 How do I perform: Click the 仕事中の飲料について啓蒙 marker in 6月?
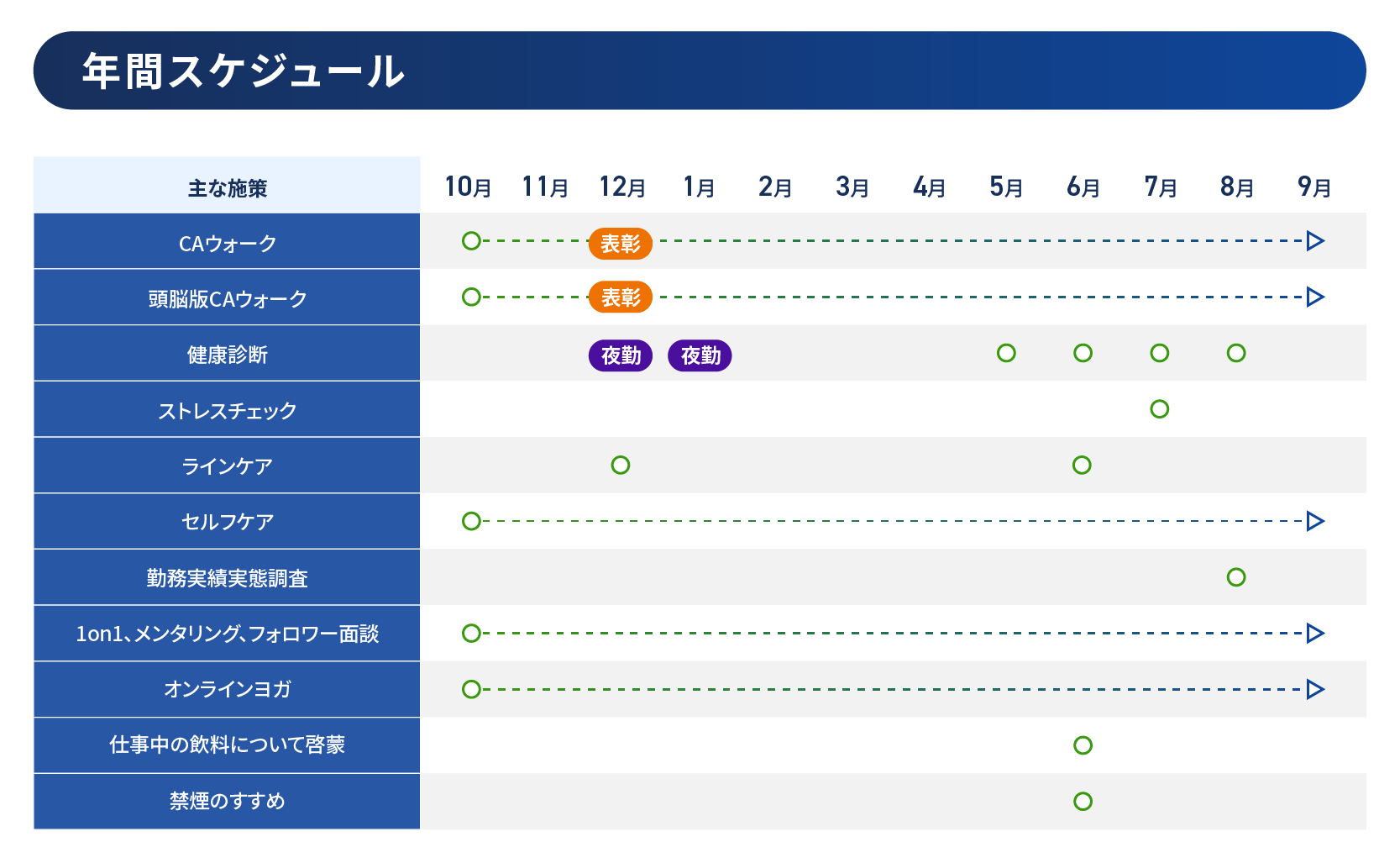pyautogui.click(x=1083, y=745)
